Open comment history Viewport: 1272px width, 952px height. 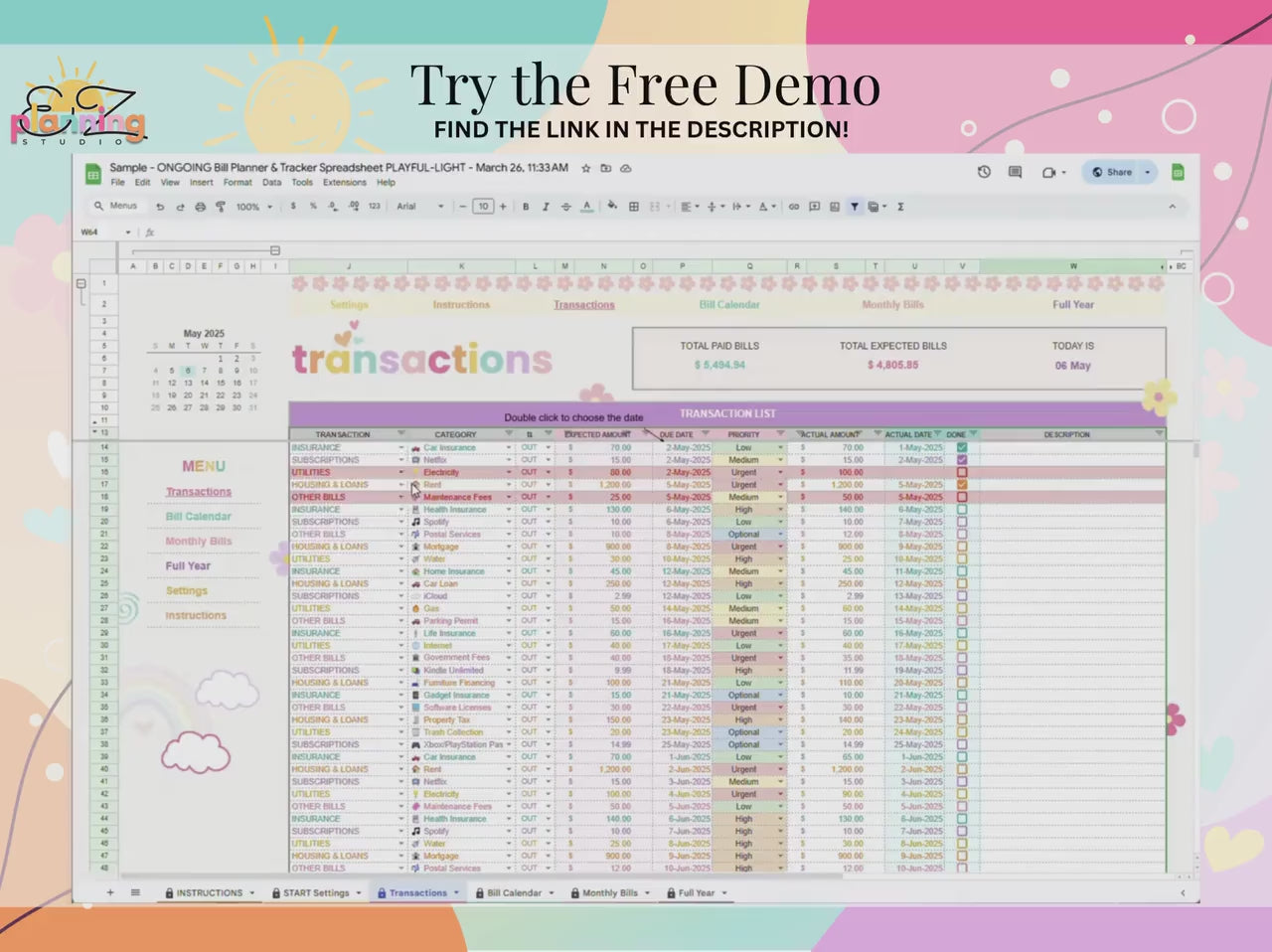point(1015,172)
